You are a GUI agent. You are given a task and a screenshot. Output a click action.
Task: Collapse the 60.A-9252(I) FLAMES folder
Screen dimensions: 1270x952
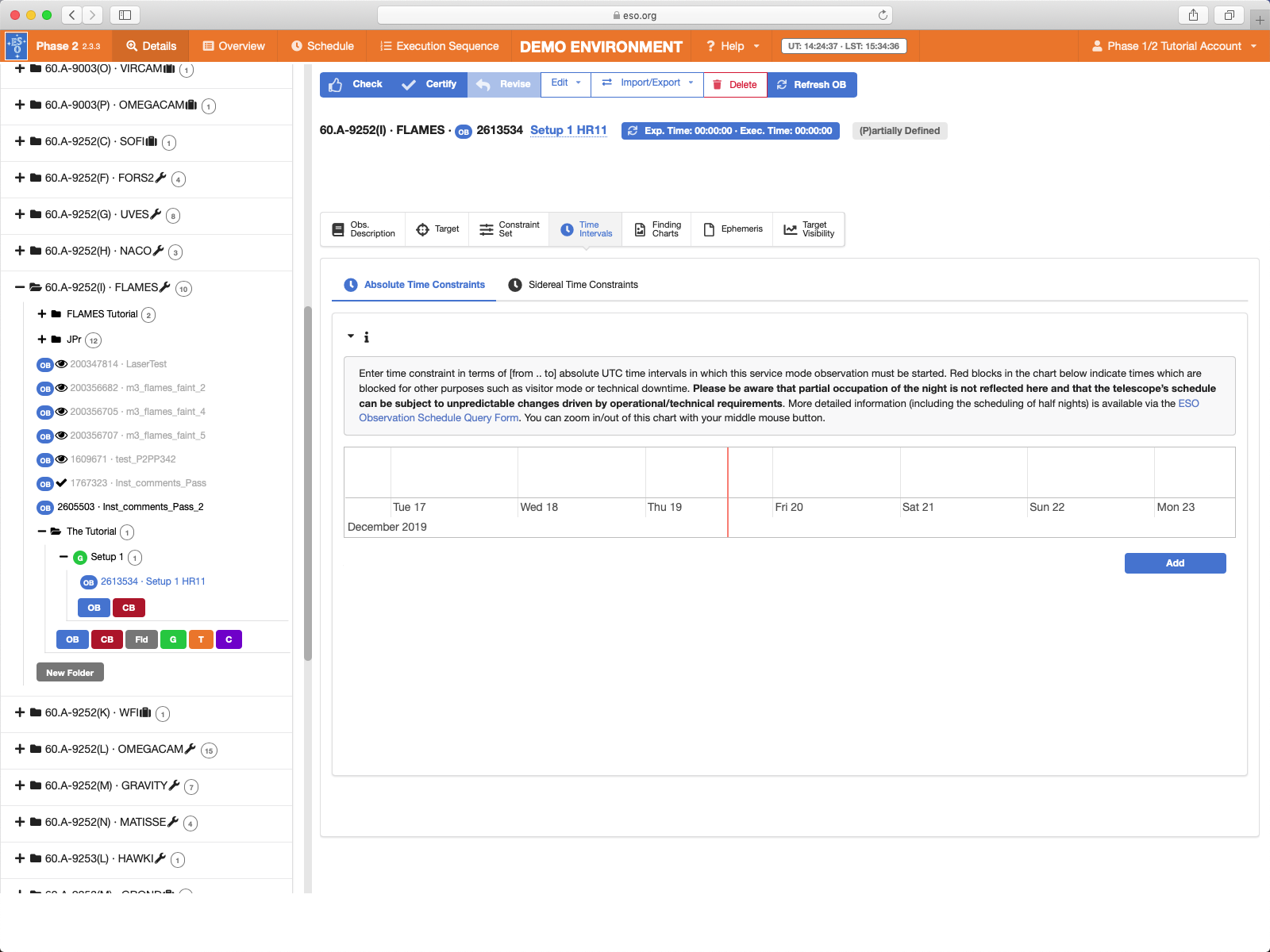coord(20,287)
